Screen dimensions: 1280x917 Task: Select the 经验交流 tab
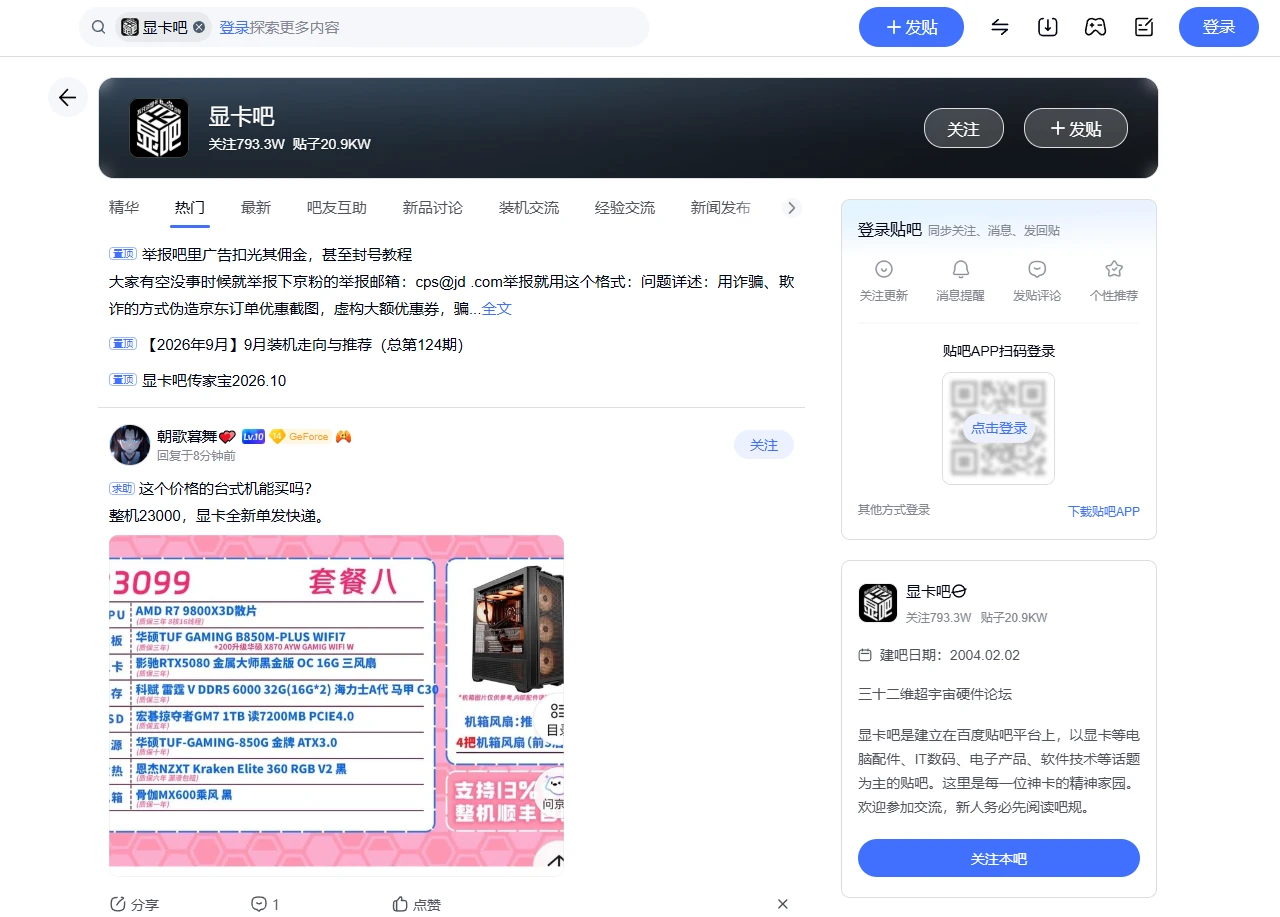pyautogui.click(x=625, y=208)
